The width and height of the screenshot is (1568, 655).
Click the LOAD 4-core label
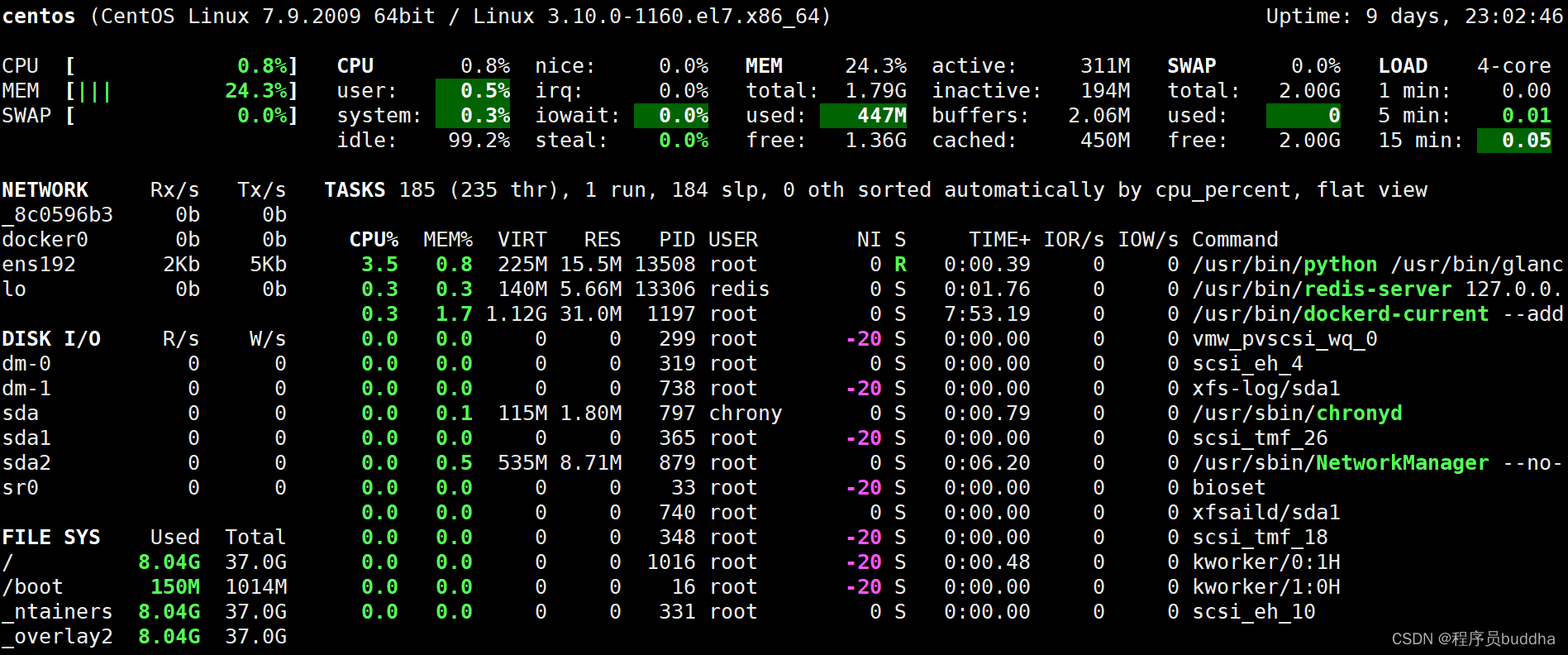pyautogui.click(x=1514, y=66)
